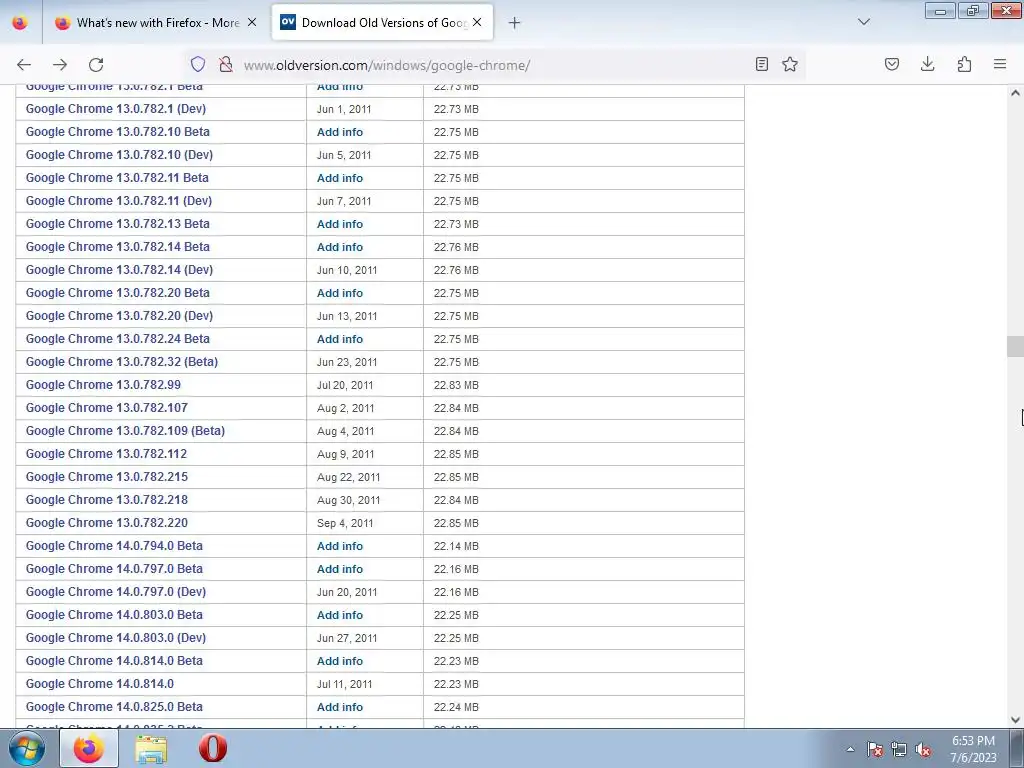Click the Show desktop button
The height and width of the screenshot is (768, 1024).
tap(1017, 748)
